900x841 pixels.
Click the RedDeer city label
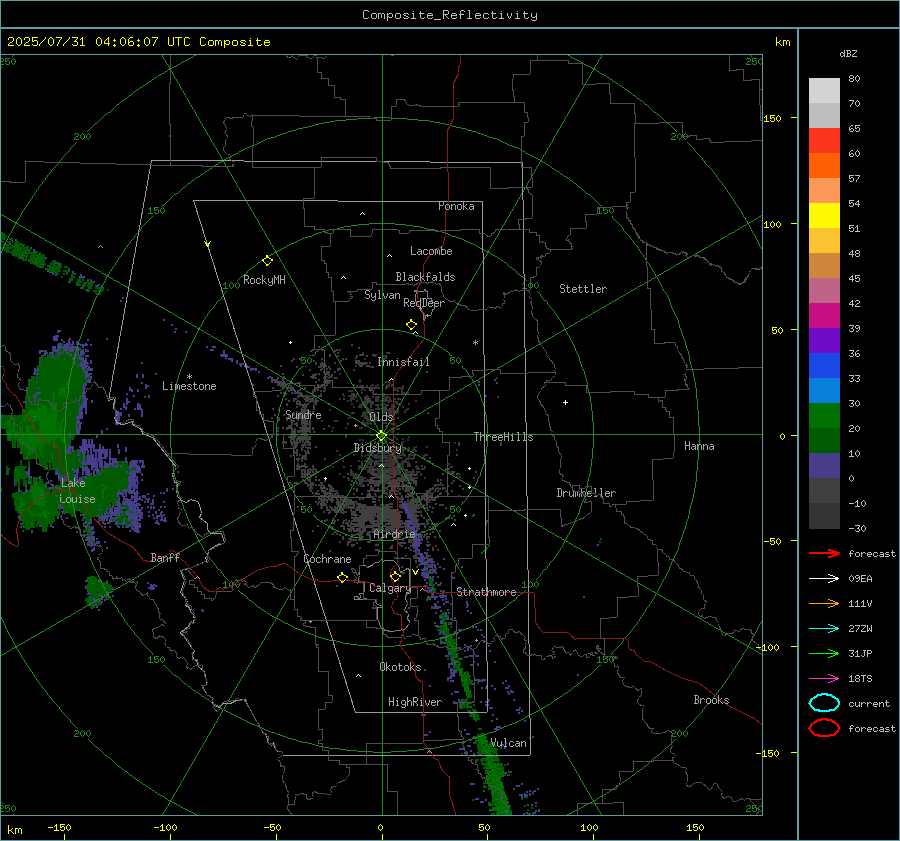tap(424, 303)
